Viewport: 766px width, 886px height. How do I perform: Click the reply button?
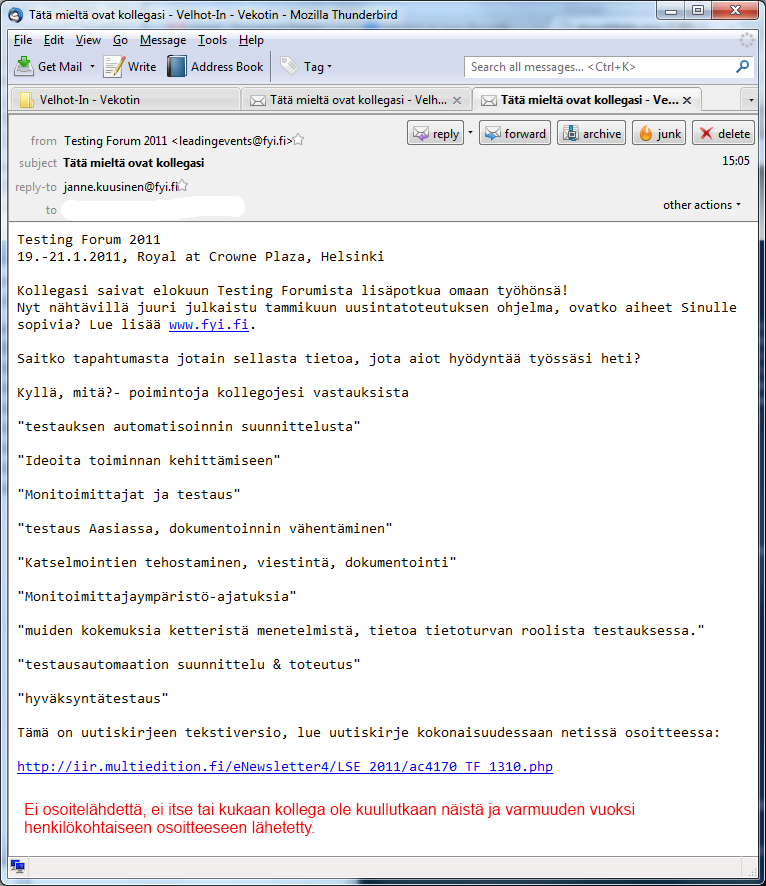click(436, 134)
